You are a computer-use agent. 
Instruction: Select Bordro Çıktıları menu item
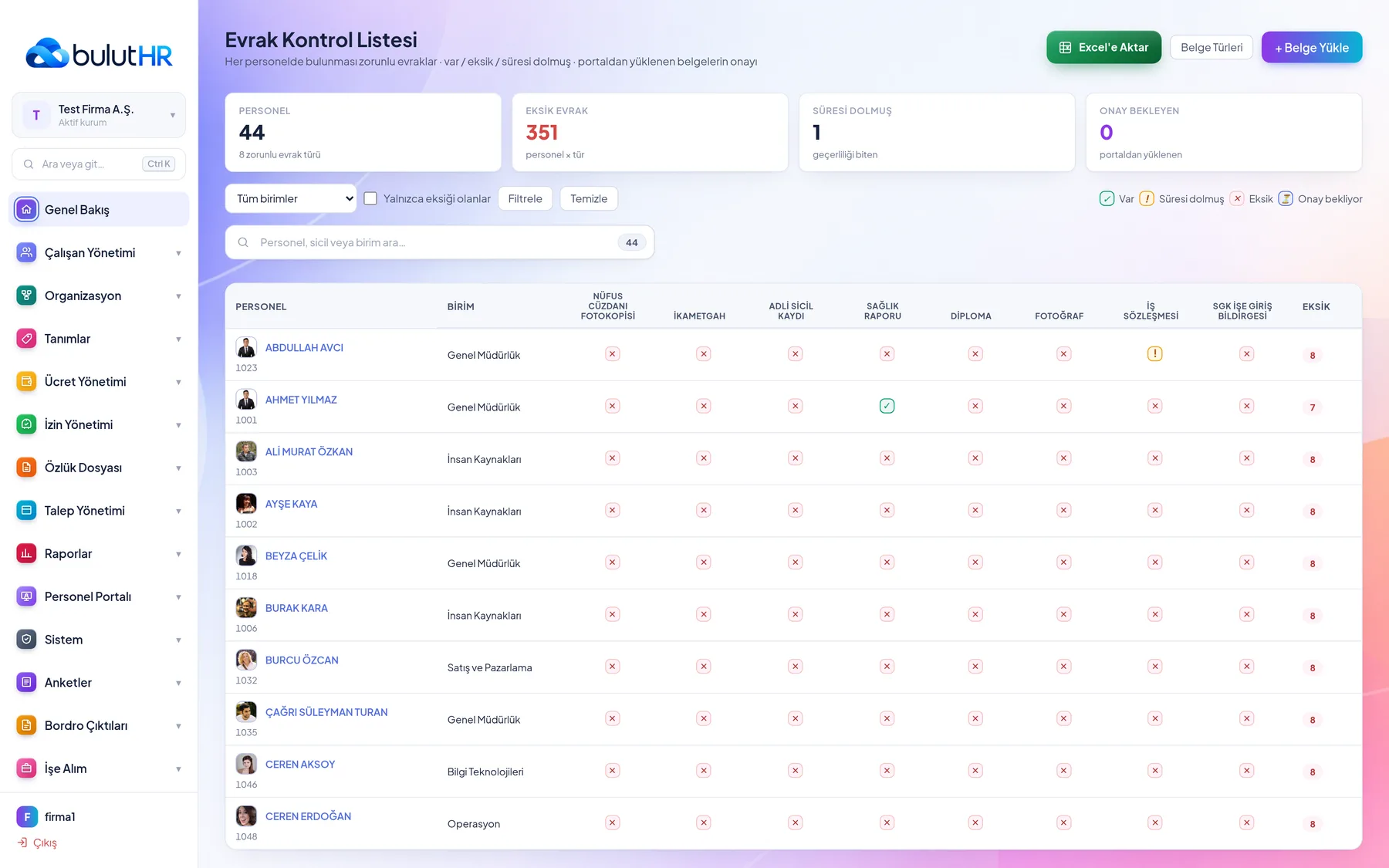click(99, 725)
